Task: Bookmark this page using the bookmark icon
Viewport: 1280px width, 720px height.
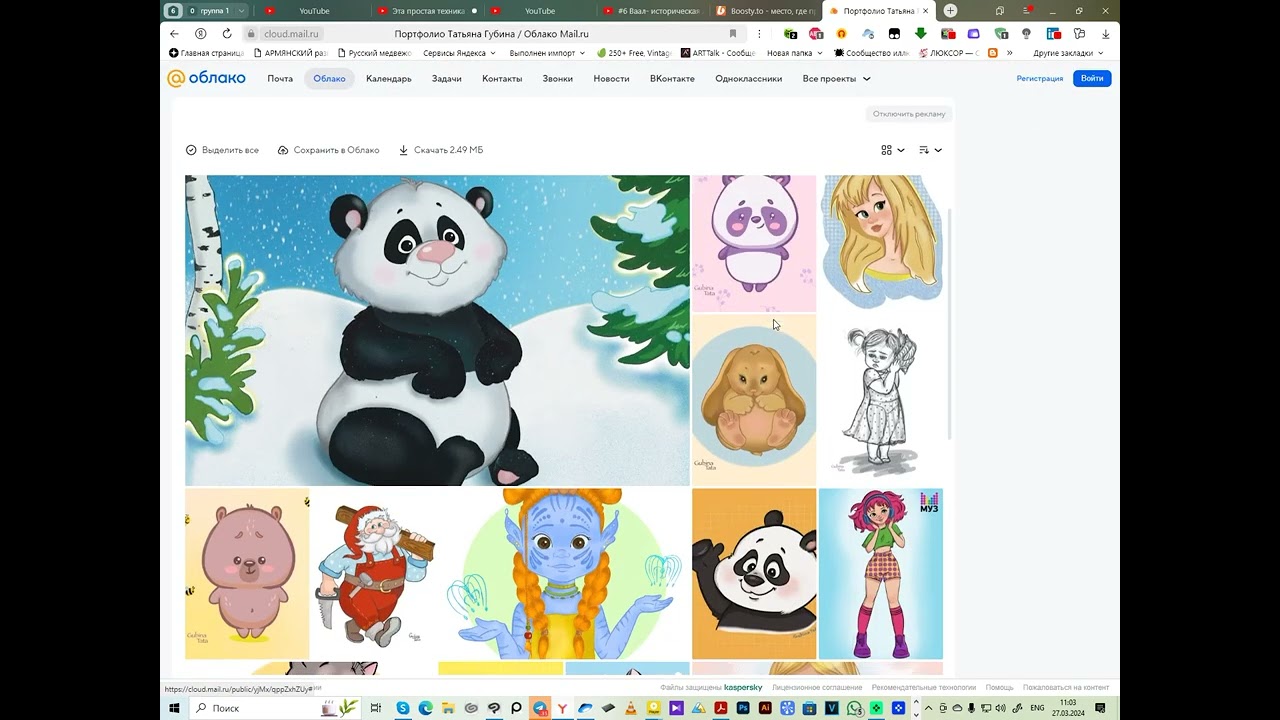Action: (x=733, y=33)
